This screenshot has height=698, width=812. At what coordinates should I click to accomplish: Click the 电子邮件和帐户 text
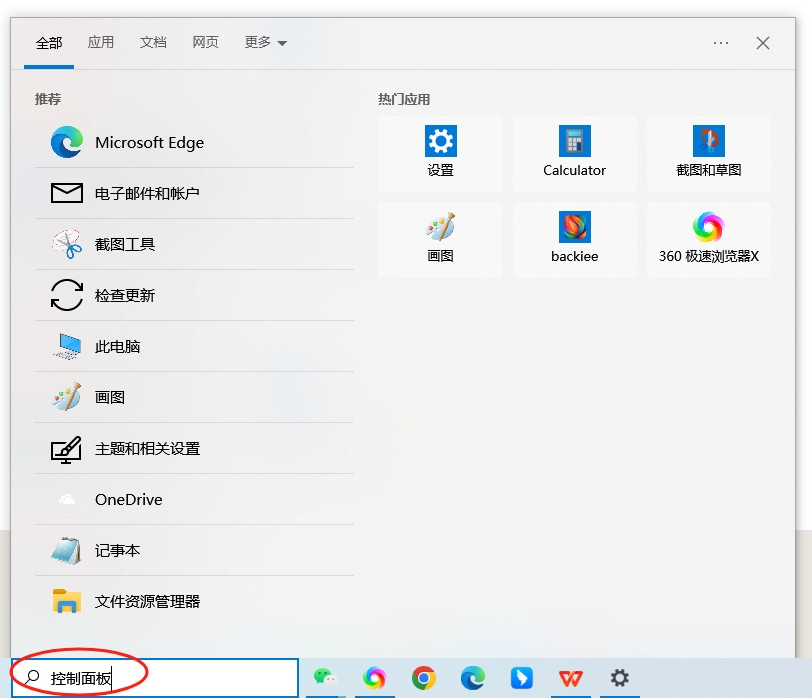point(147,193)
